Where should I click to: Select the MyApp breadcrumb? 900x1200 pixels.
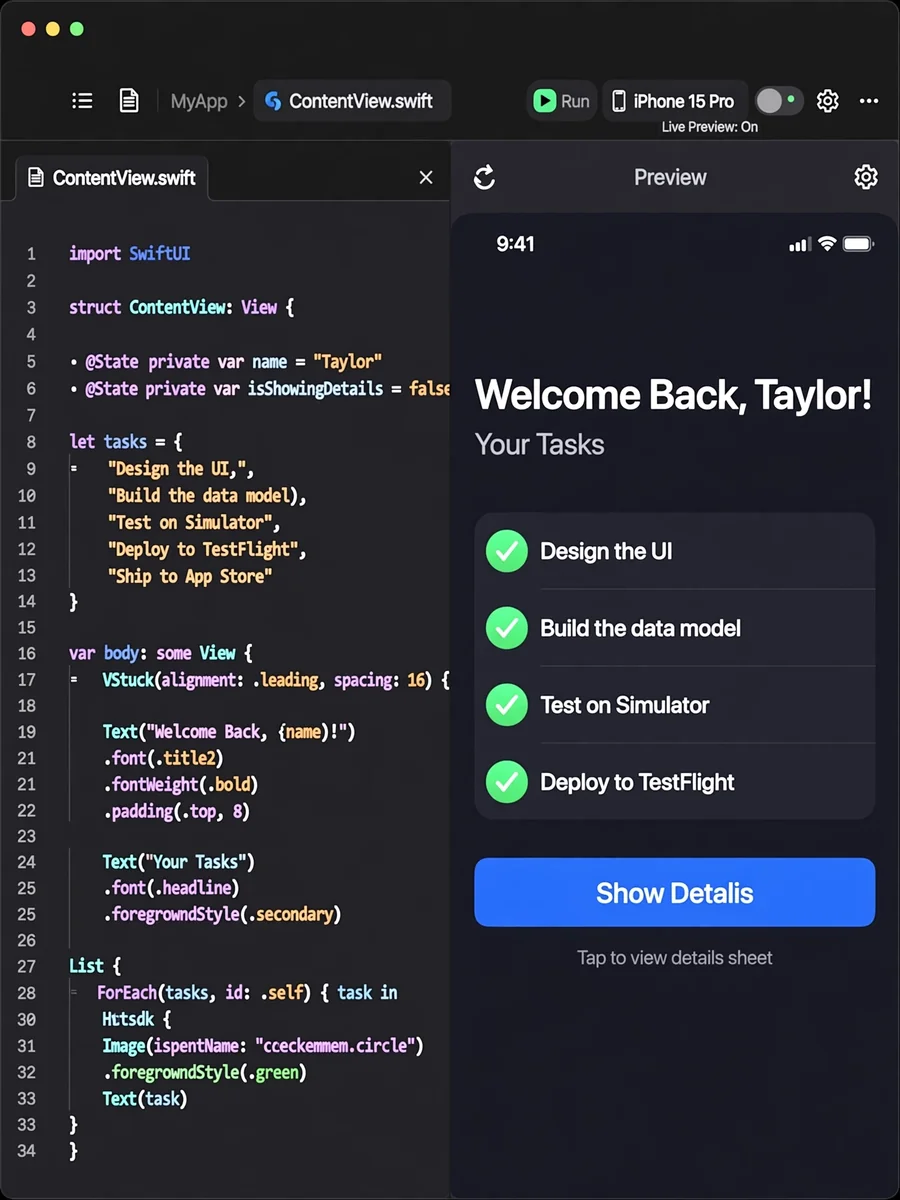tap(199, 101)
